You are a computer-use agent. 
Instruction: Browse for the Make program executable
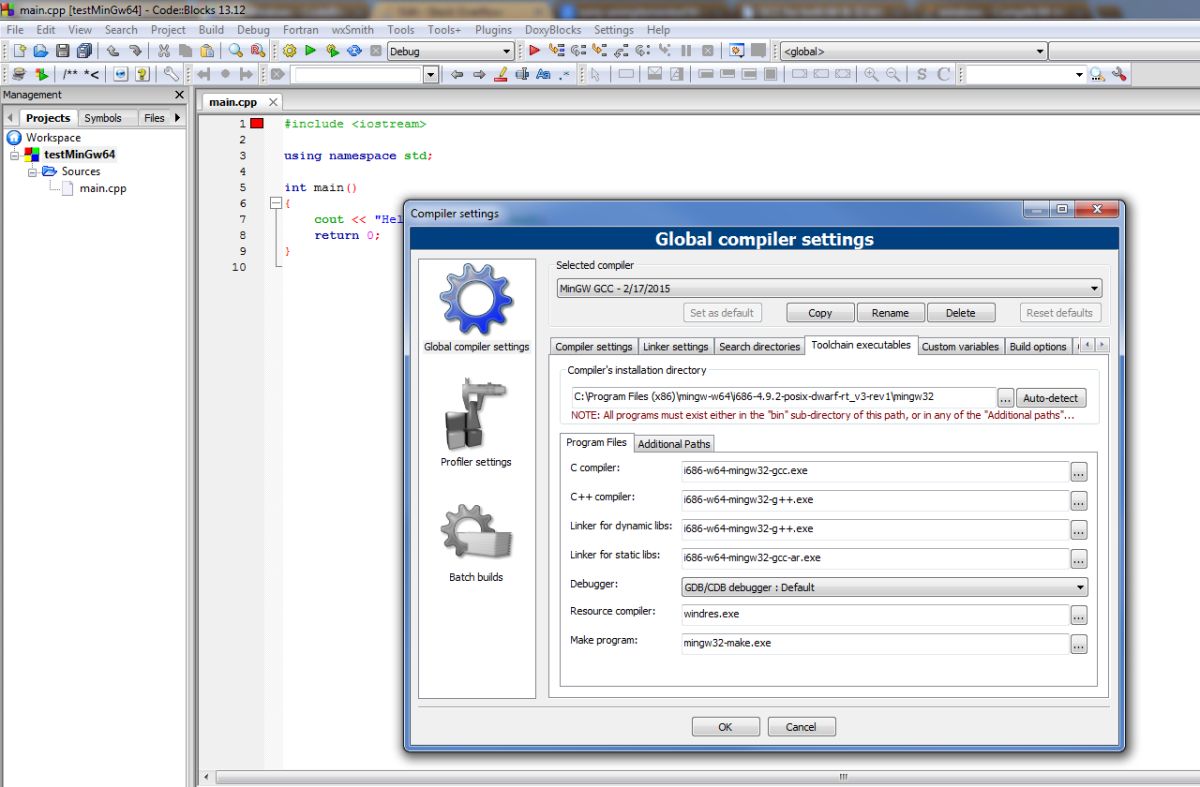(1079, 645)
